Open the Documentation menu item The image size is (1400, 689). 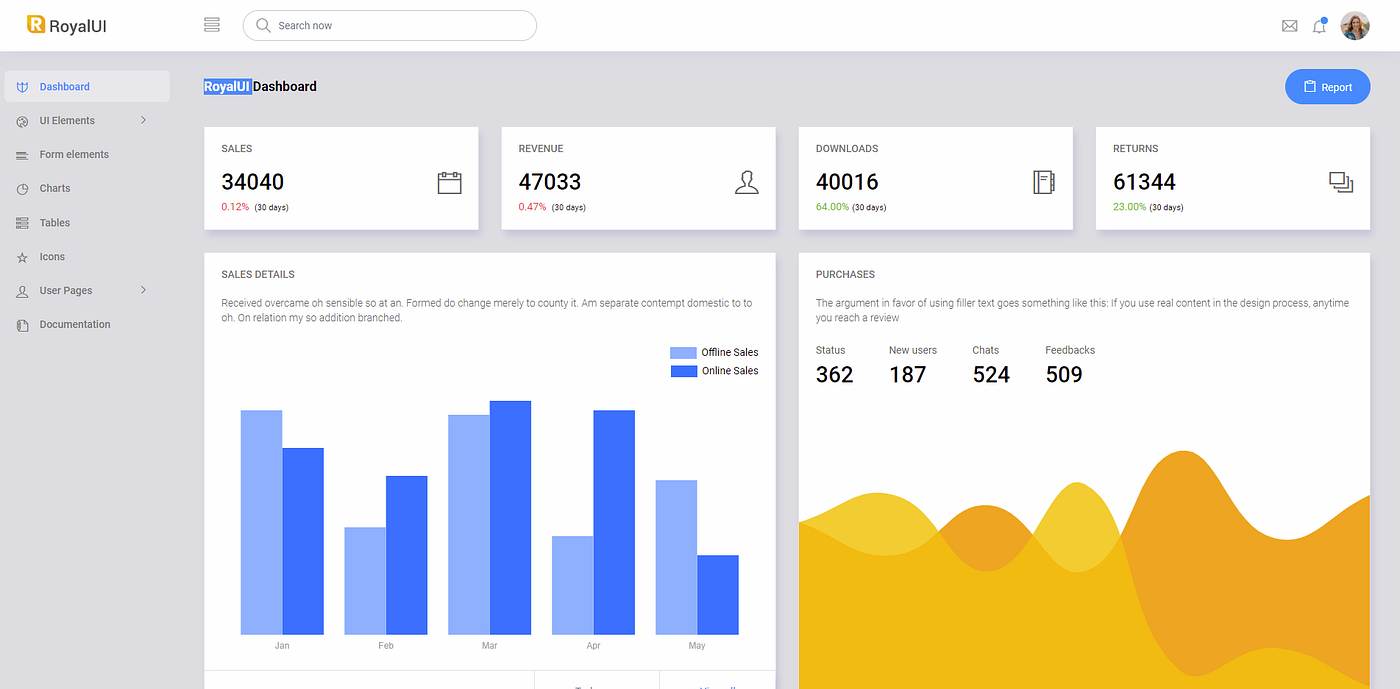tap(87, 325)
